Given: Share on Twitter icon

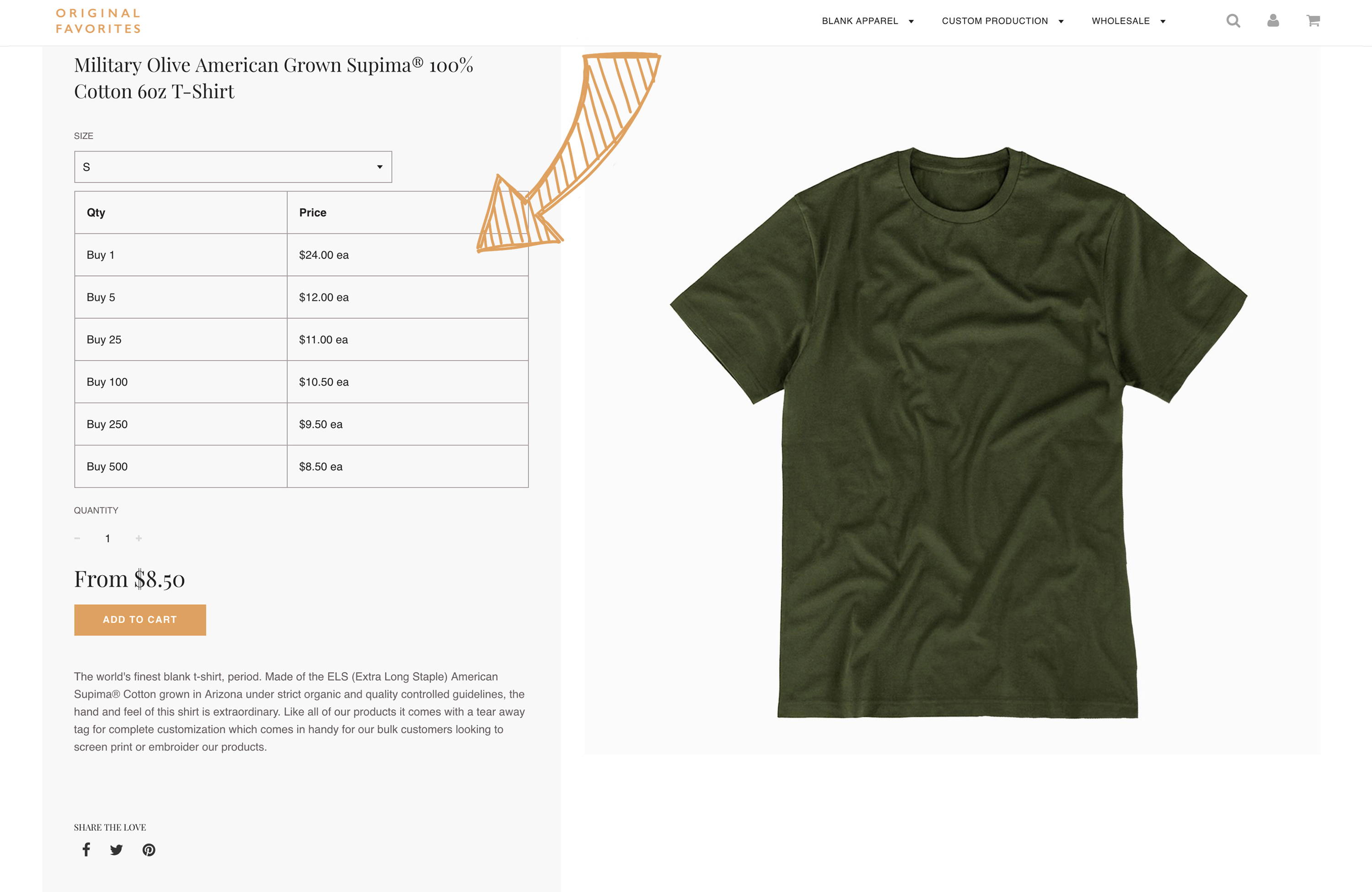Looking at the screenshot, I should pos(117,850).
